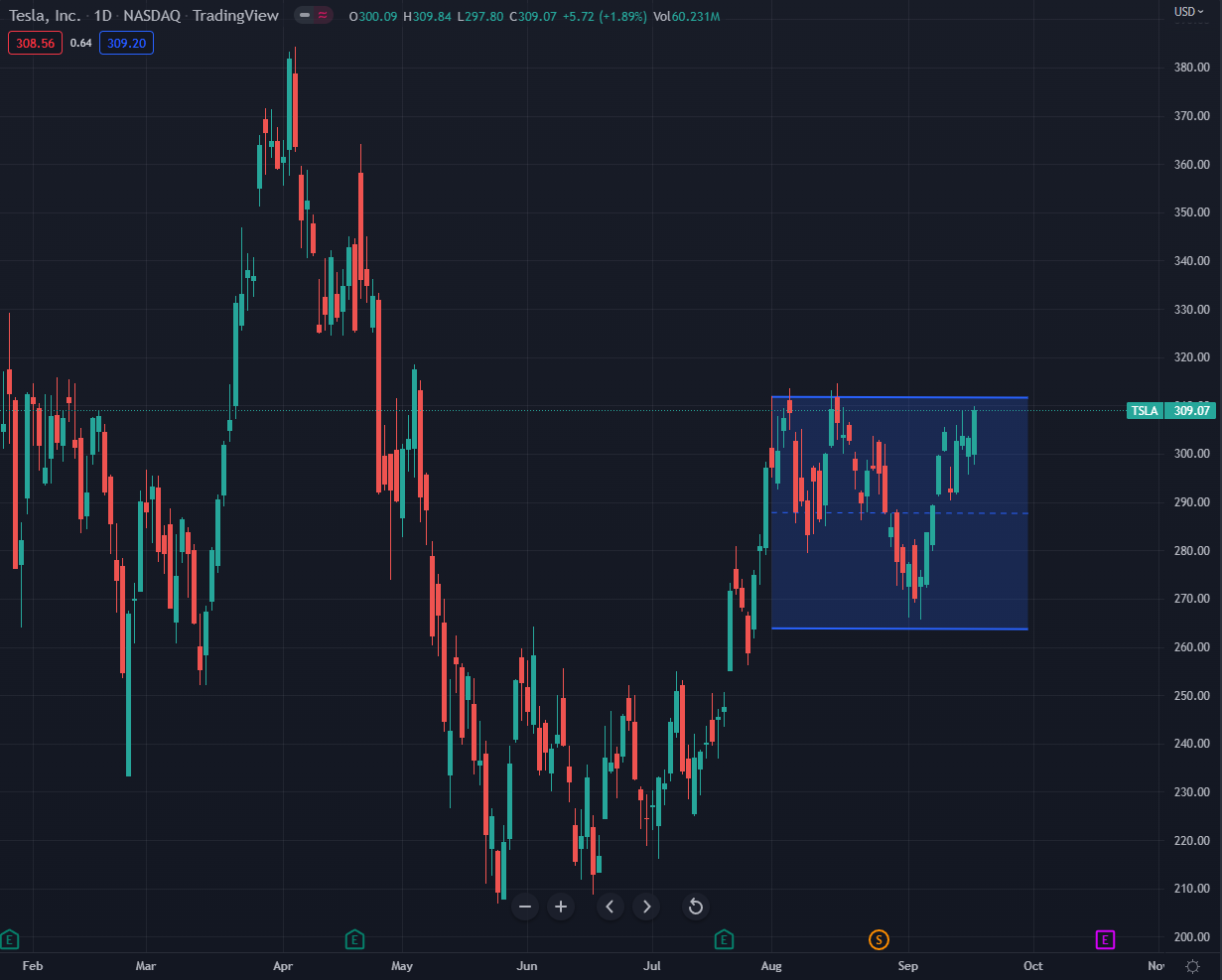Select the top edge of blue rectangle
Viewport: 1222px width, 980px height.
pyautogui.click(x=899, y=398)
